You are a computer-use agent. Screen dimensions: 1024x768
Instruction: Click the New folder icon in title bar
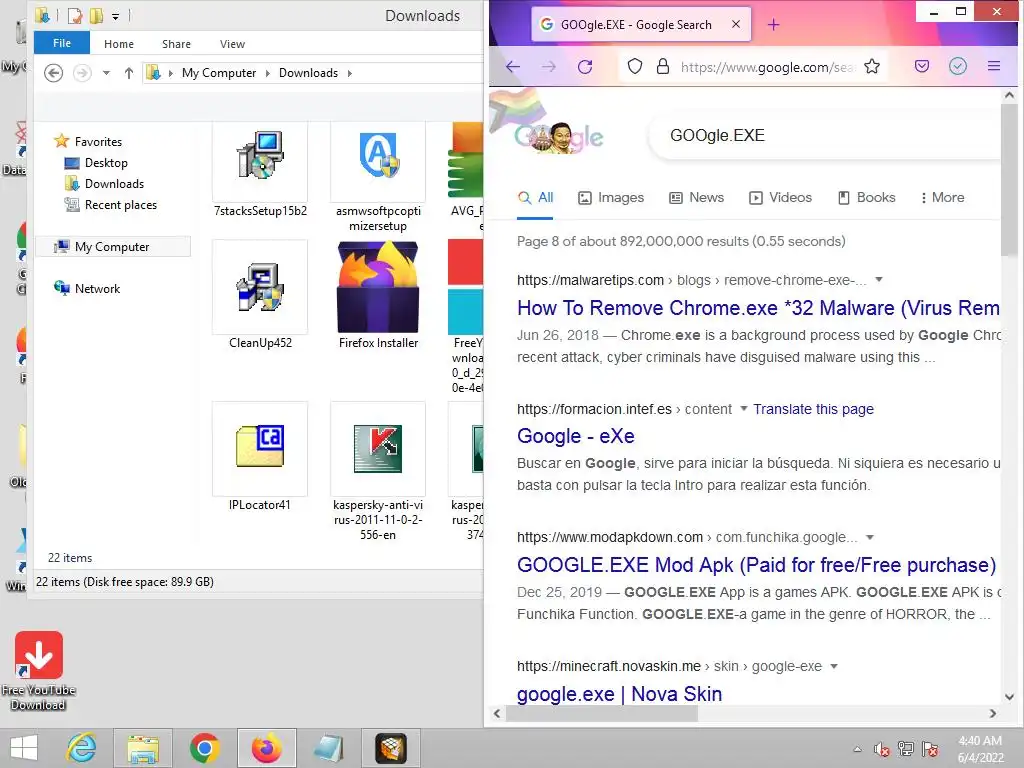tap(96, 16)
